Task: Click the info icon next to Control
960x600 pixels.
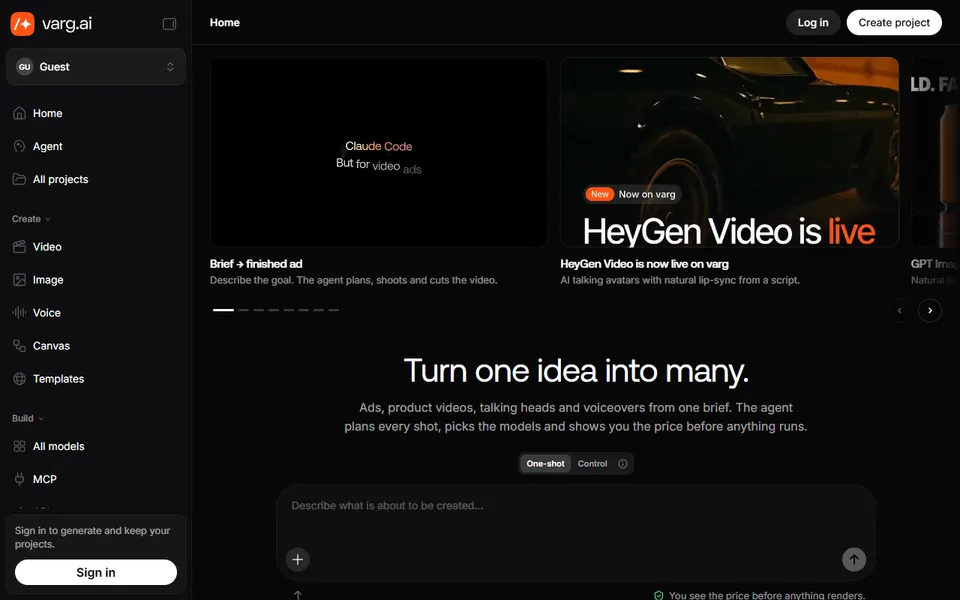Action: point(623,464)
